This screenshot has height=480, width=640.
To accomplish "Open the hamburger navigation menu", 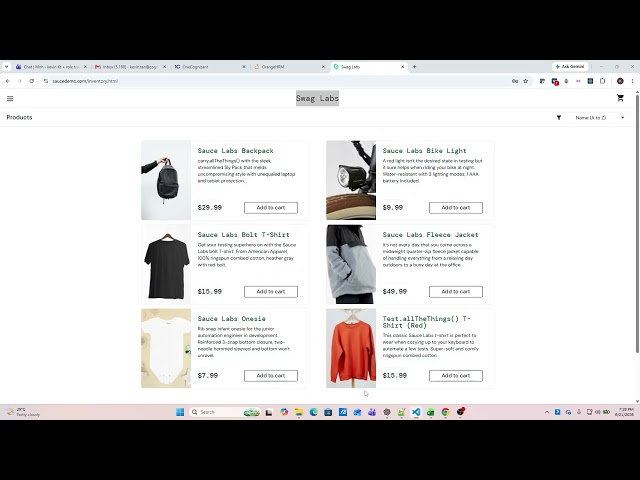I will [10, 98].
